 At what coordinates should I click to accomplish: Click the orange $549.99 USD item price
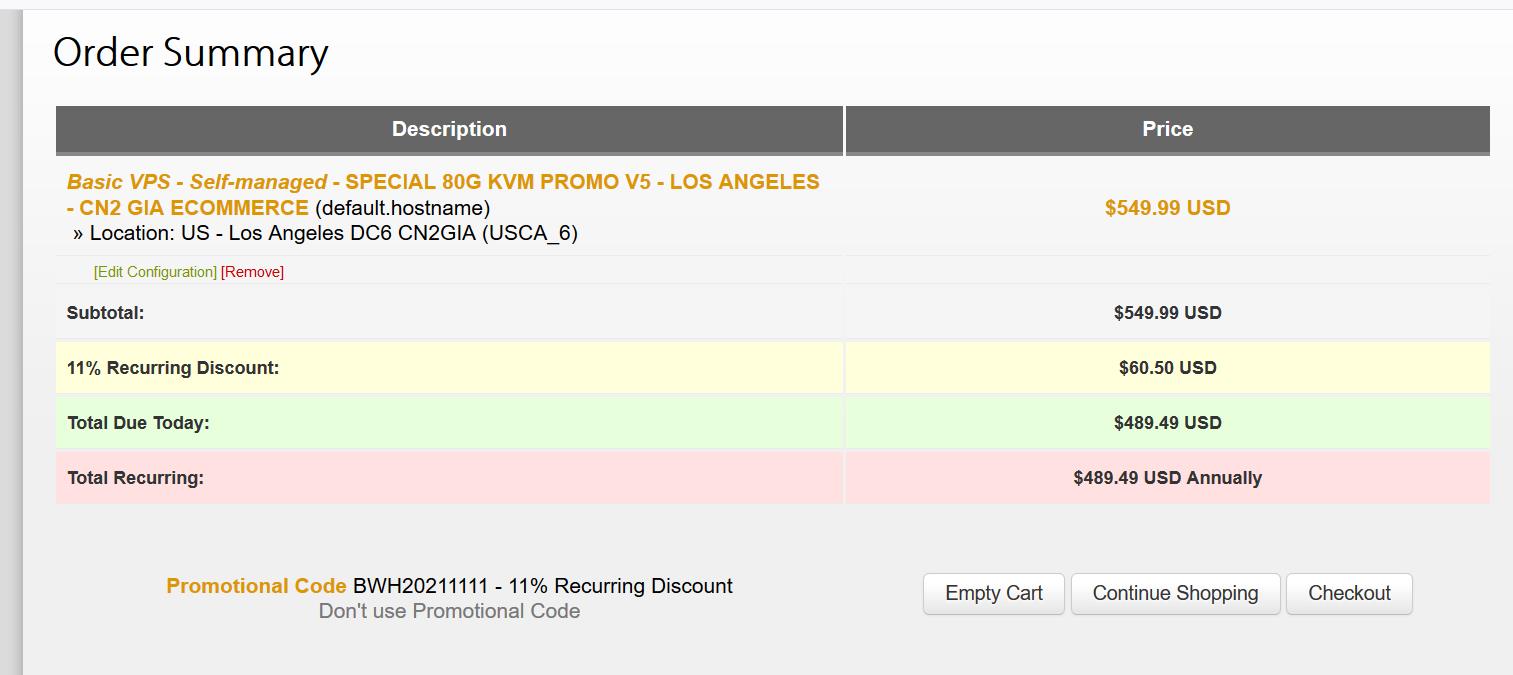[1167, 208]
